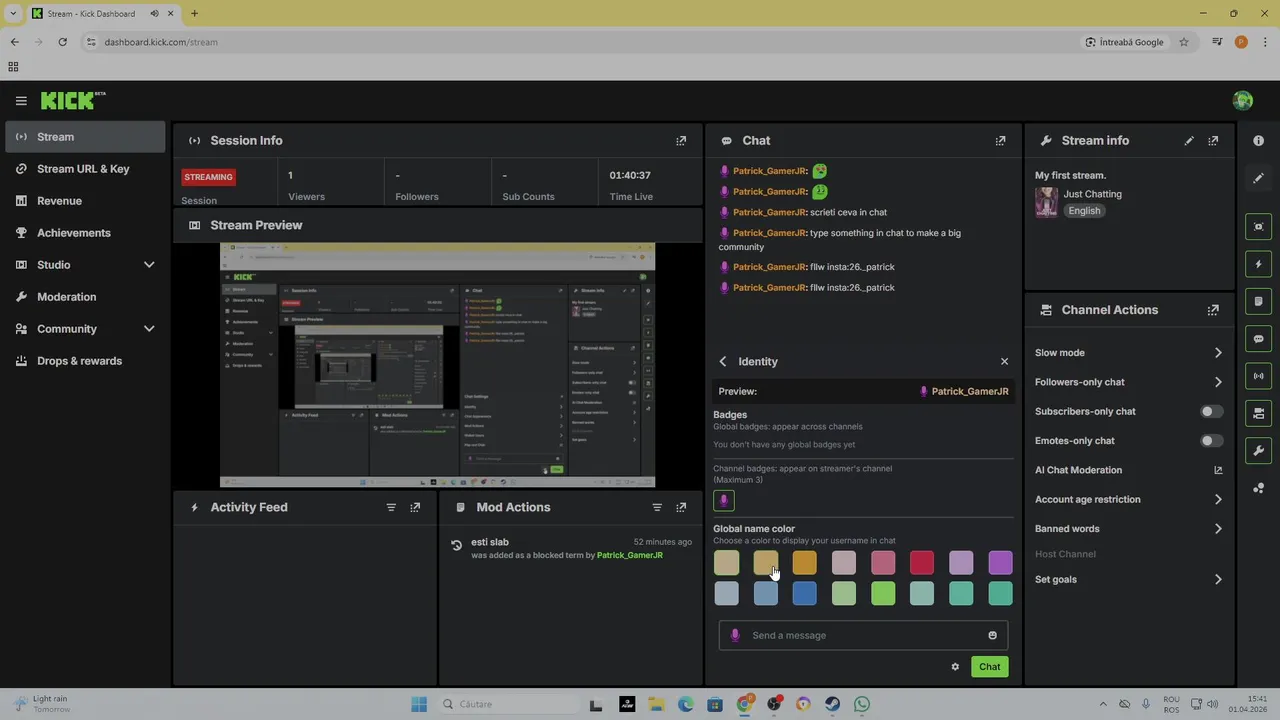Go to the Revenue page
Screen dimensions: 1280x720
coord(85,201)
